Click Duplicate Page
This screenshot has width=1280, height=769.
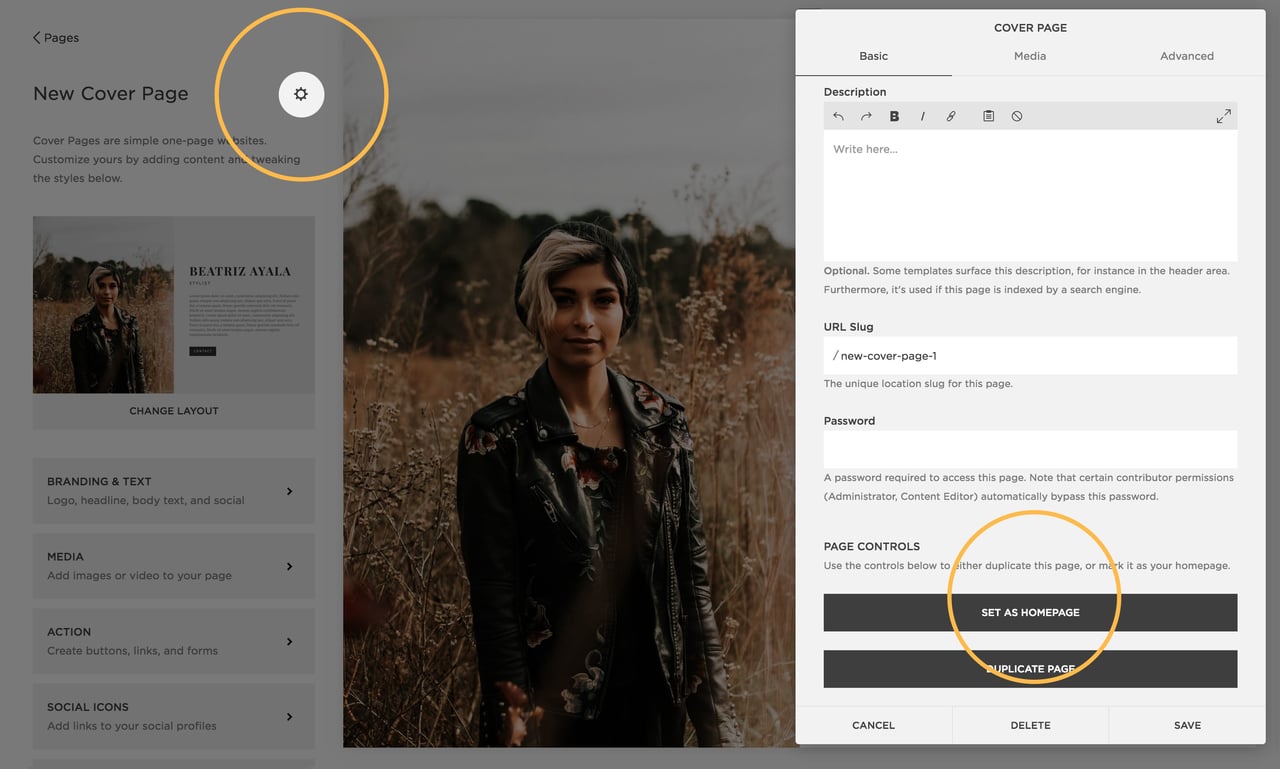point(1029,668)
